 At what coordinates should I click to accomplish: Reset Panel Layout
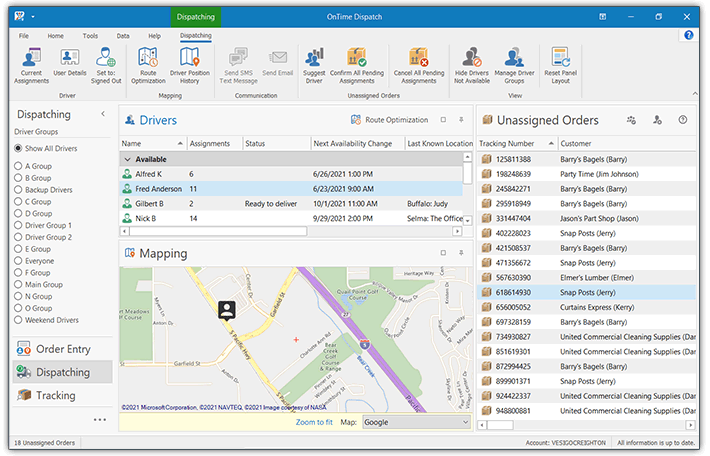(x=561, y=66)
